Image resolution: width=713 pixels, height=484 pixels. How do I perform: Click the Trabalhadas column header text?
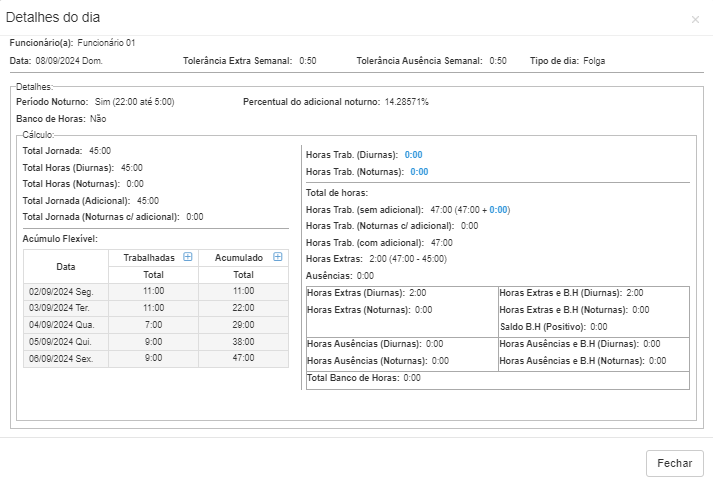click(148, 258)
